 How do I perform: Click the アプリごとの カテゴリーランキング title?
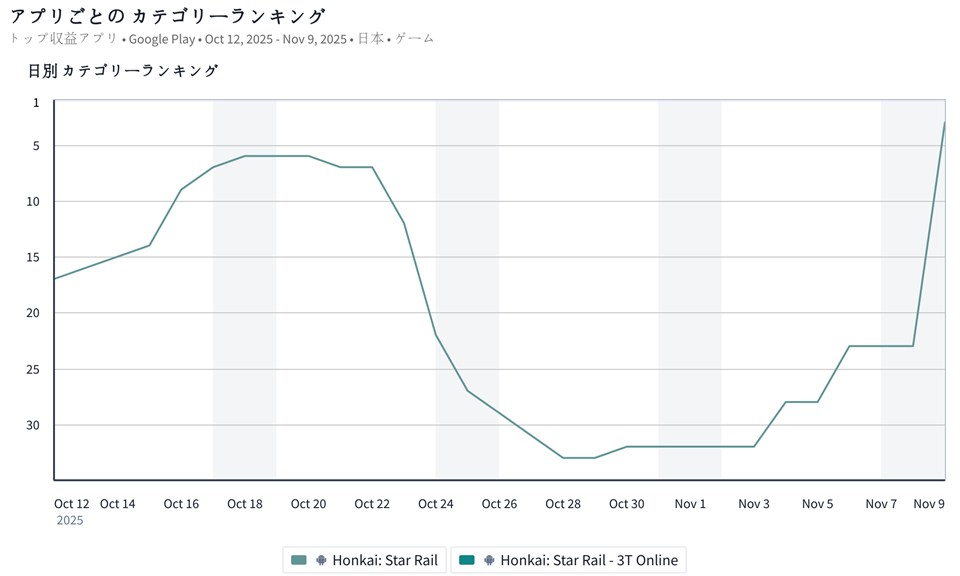(x=167, y=16)
